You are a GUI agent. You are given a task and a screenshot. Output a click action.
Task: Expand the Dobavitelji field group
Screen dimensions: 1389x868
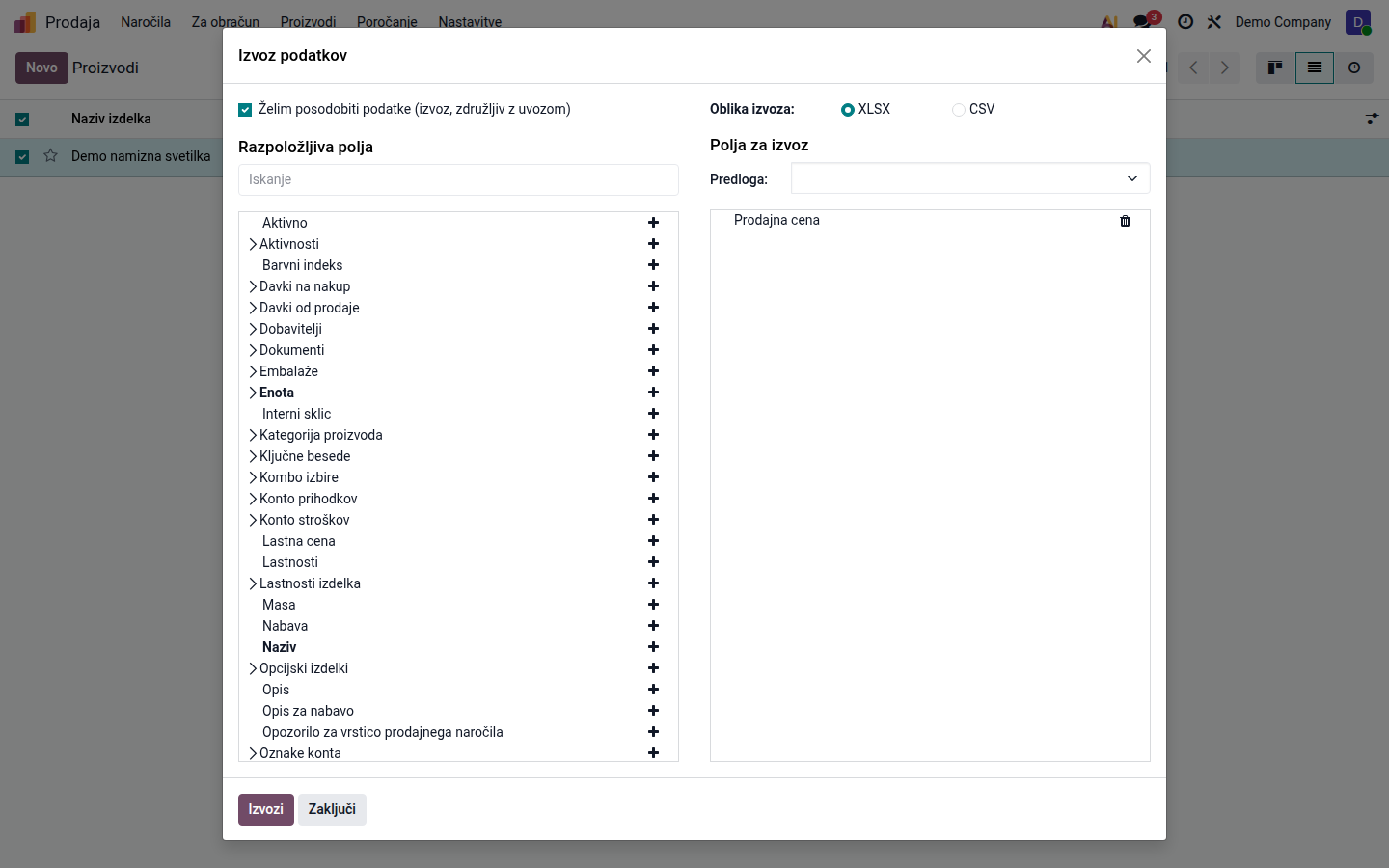tap(253, 329)
